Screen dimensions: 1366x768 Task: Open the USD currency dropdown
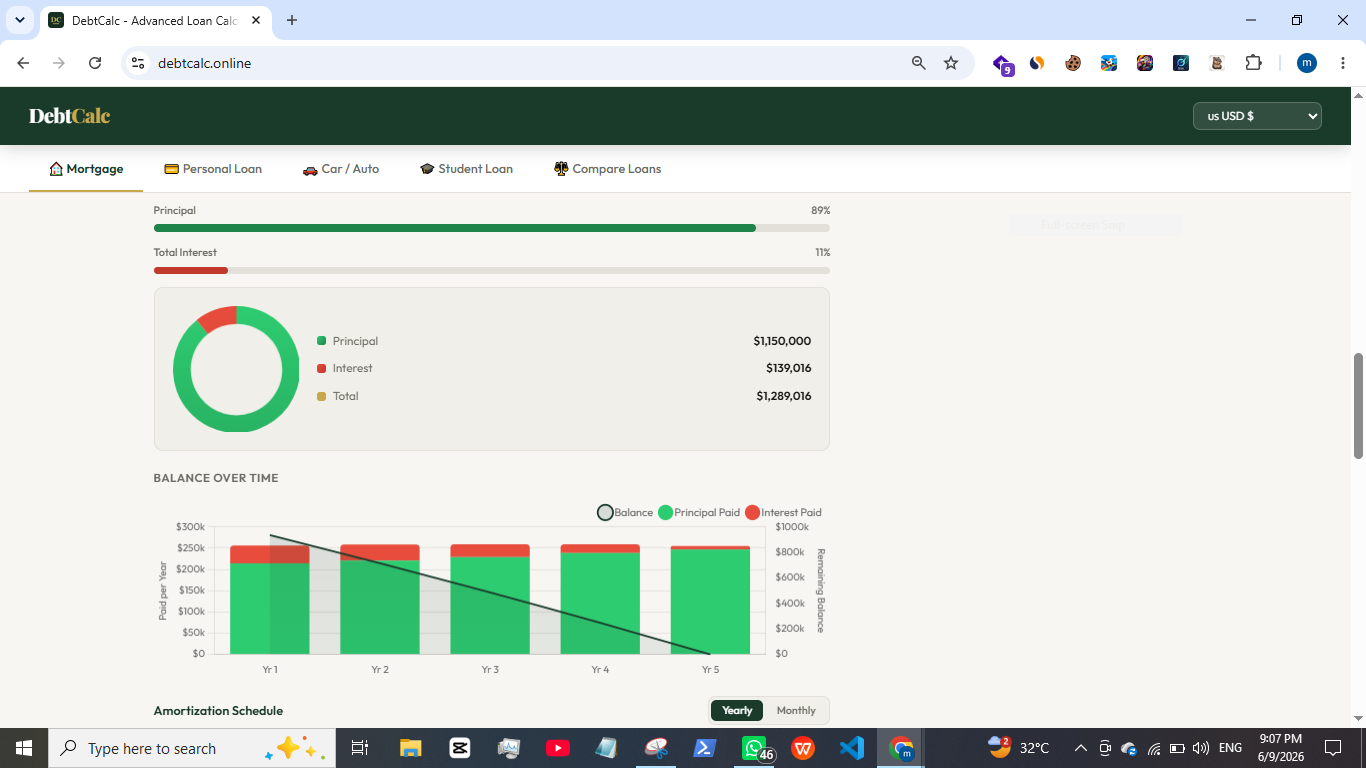tap(1257, 116)
